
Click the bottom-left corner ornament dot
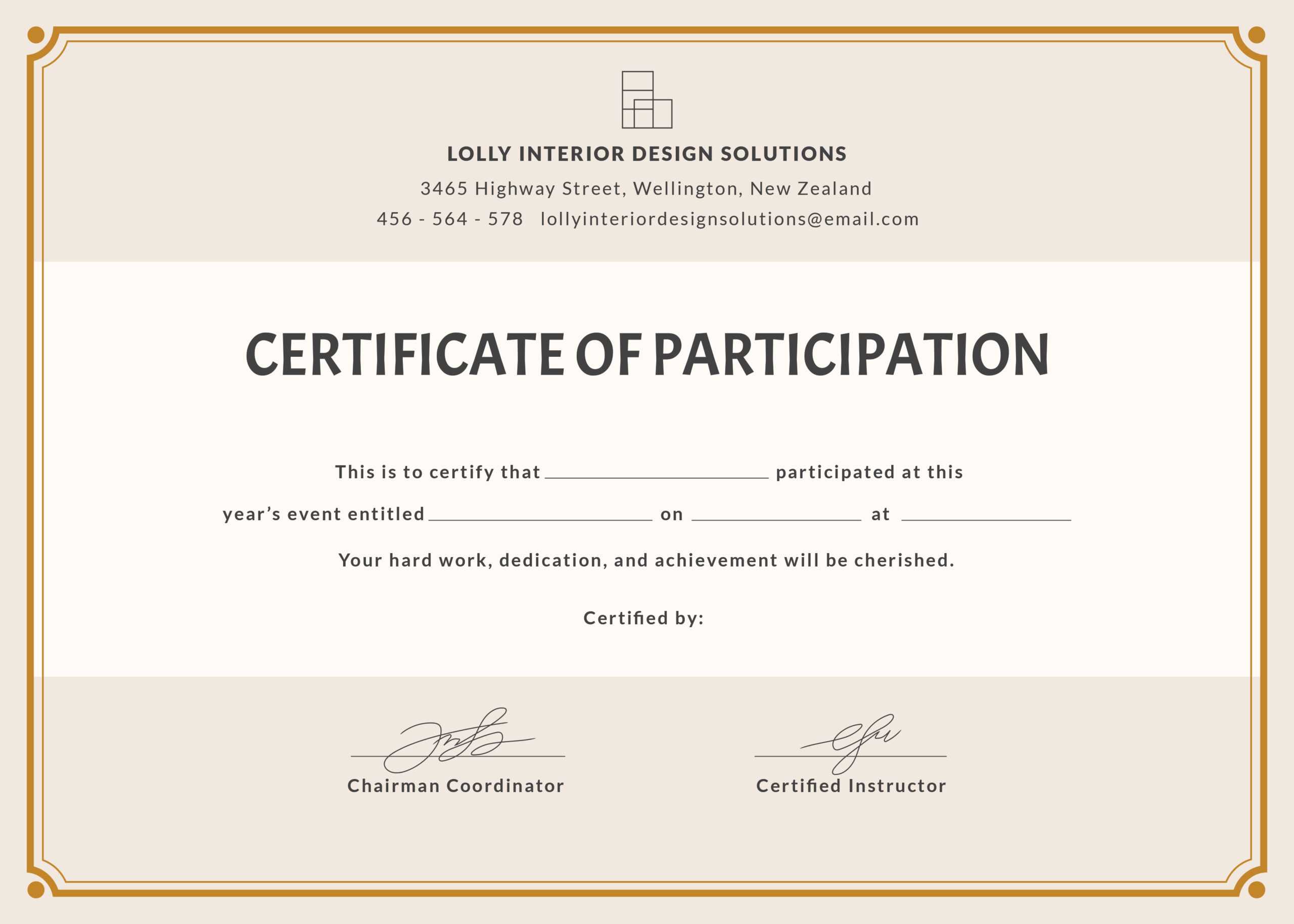36,890
